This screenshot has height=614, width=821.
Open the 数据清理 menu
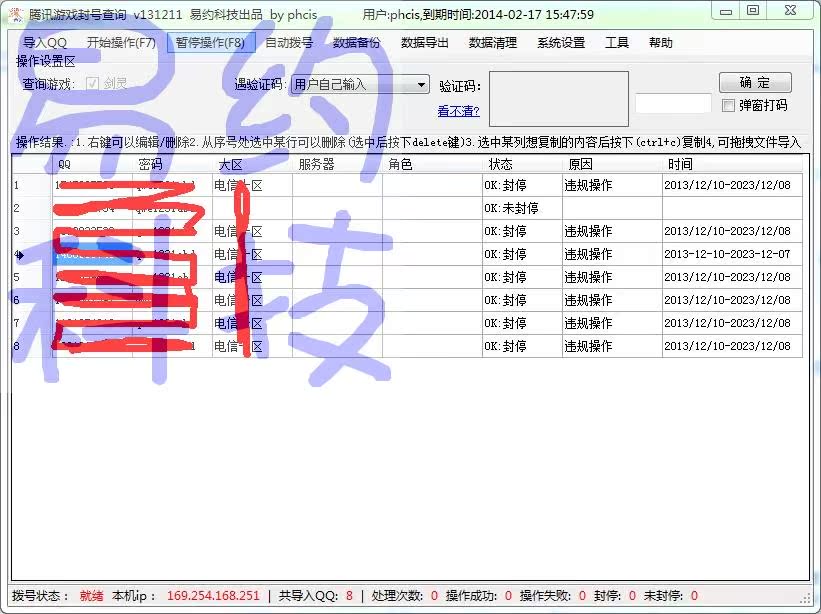point(493,43)
